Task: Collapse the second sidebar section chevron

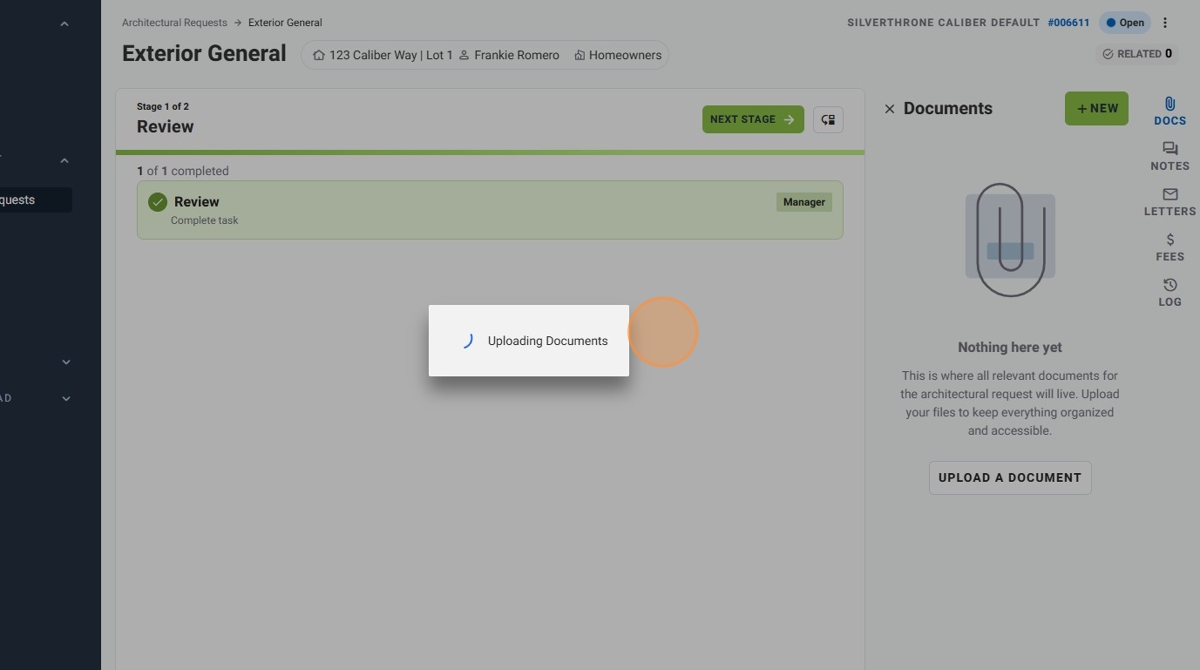Action: point(64,161)
